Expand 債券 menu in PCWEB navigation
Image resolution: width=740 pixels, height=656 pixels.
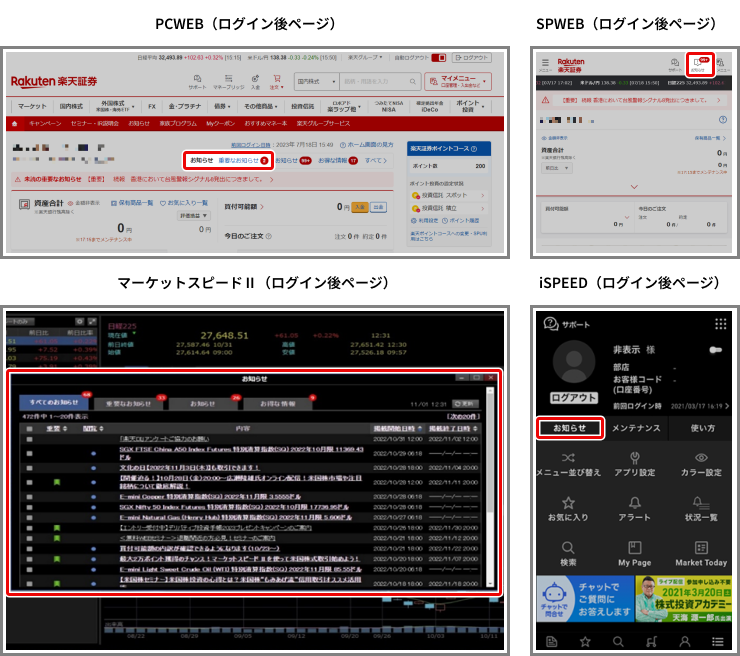tap(222, 106)
